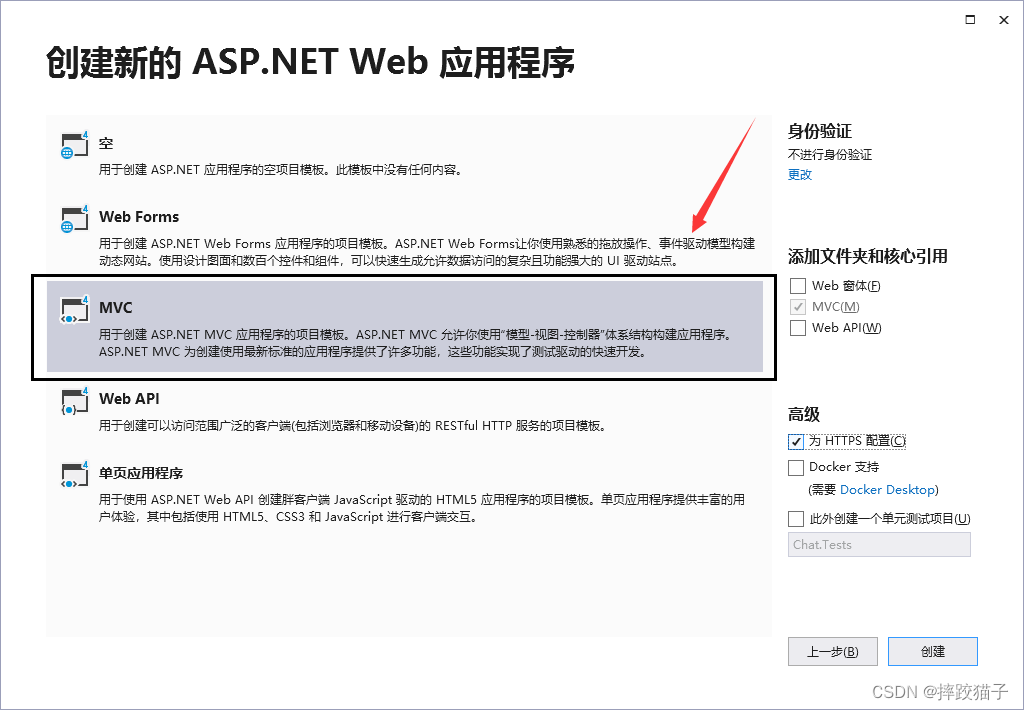This screenshot has height=710, width=1024.
Task: Click the empty (空) template icon
Action: (x=74, y=145)
